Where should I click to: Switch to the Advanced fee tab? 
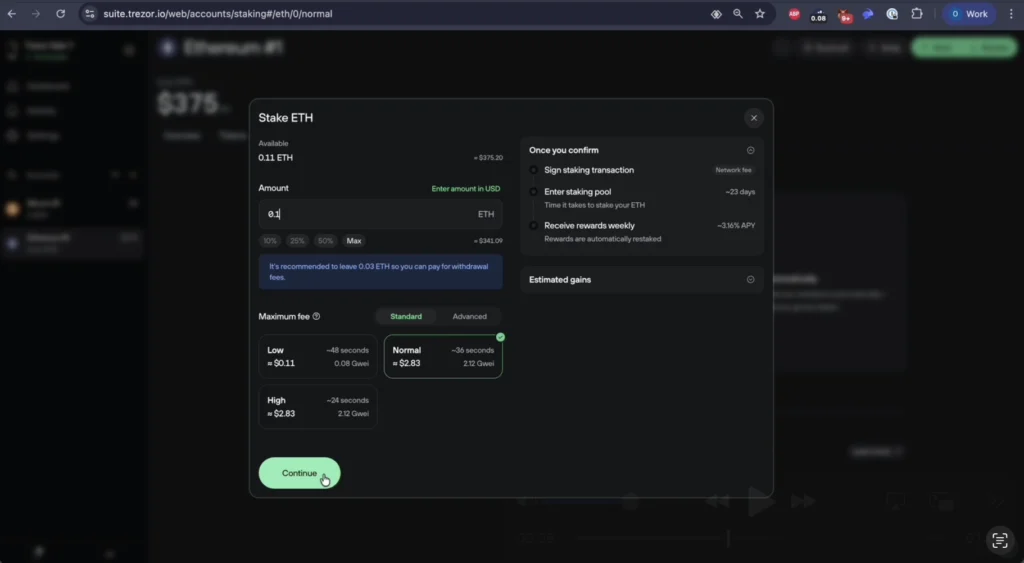point(469,317)
